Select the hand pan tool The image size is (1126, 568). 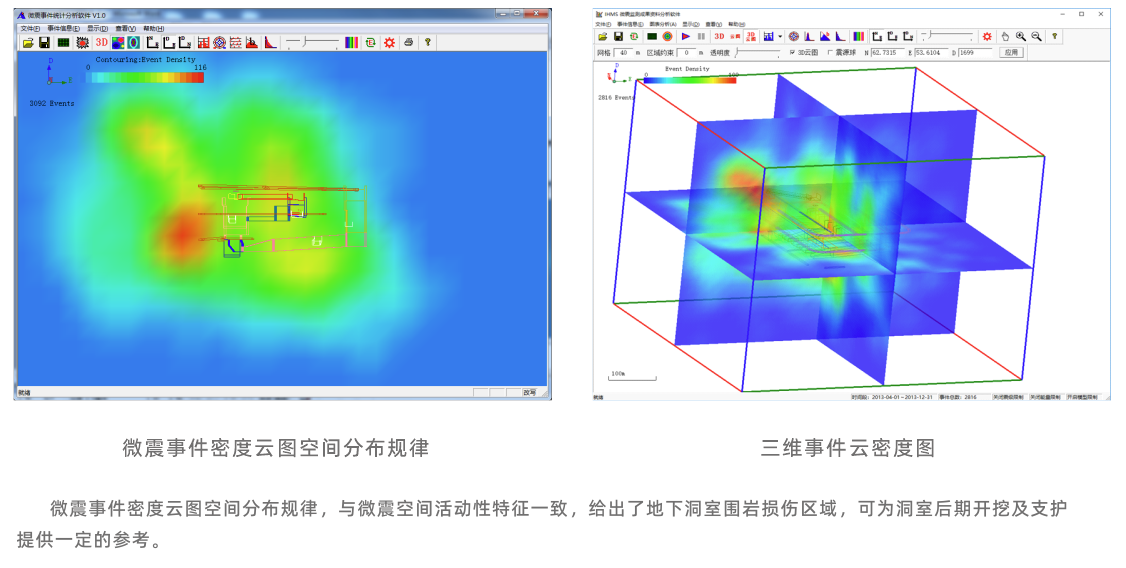1006,36
